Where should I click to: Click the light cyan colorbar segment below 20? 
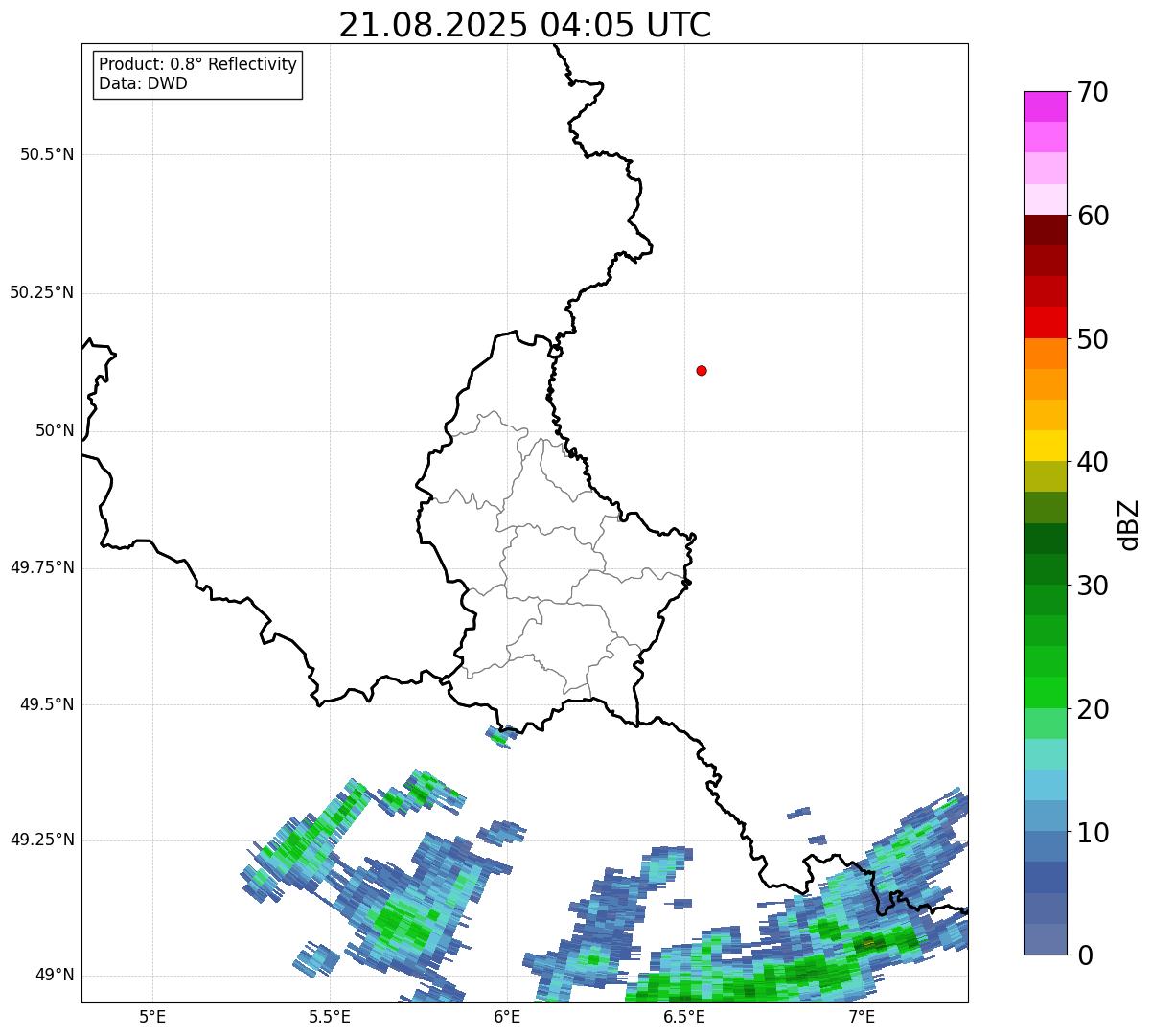(1045, 754)
